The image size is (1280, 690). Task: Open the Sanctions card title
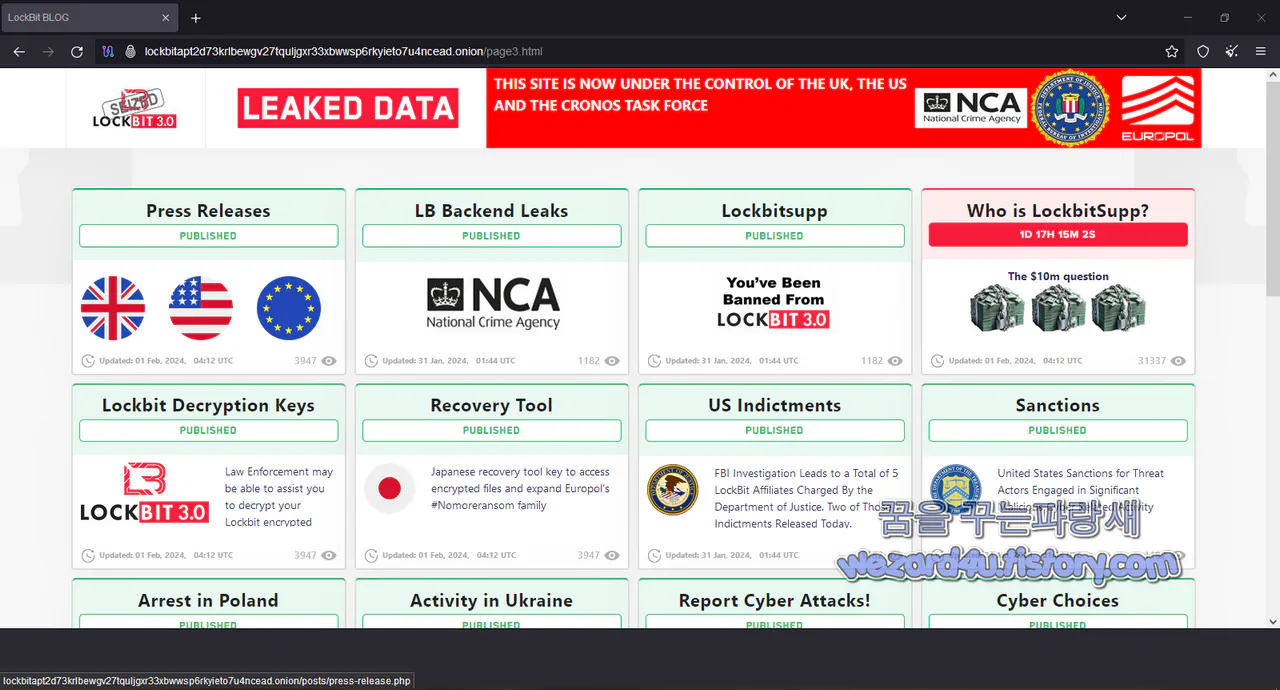tap(1057, 405)
